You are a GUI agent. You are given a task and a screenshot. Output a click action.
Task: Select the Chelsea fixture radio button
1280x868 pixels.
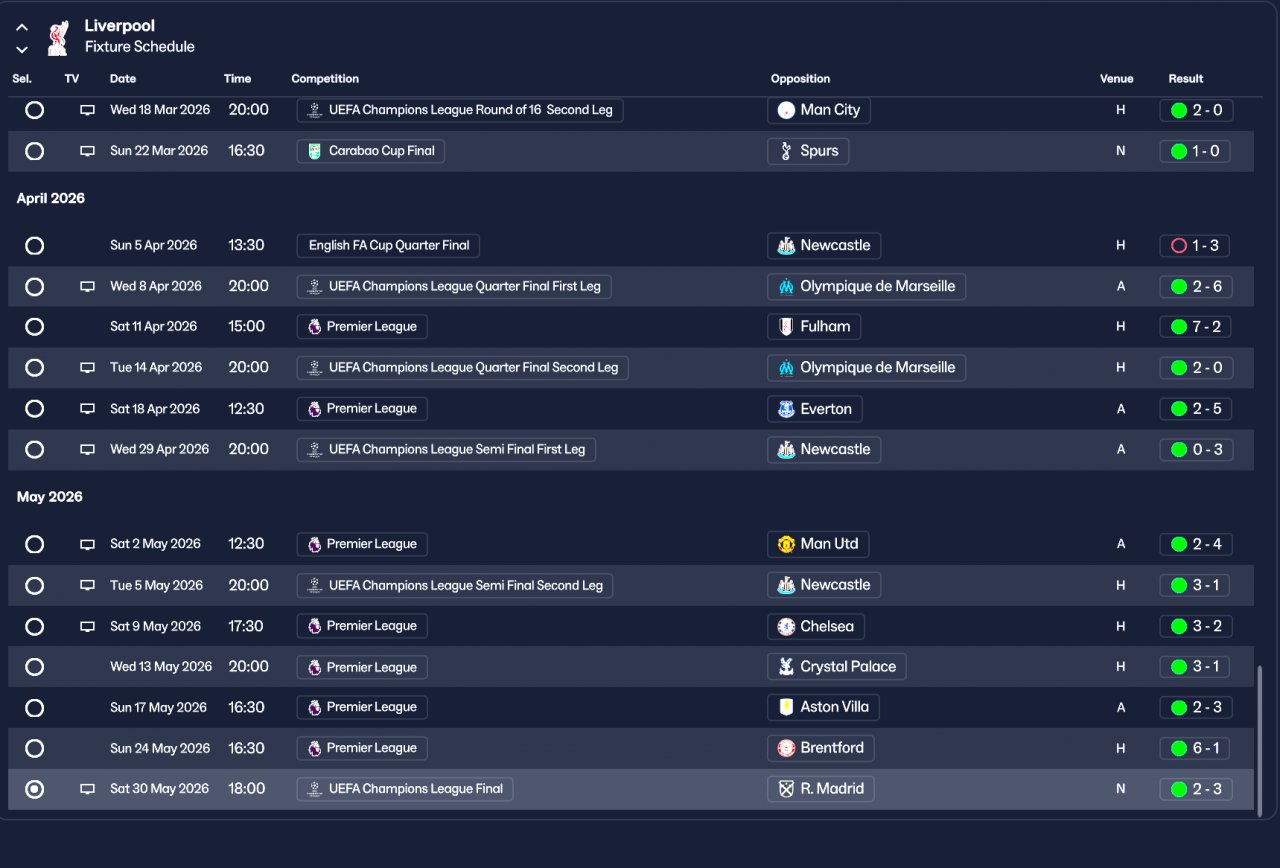34,626
